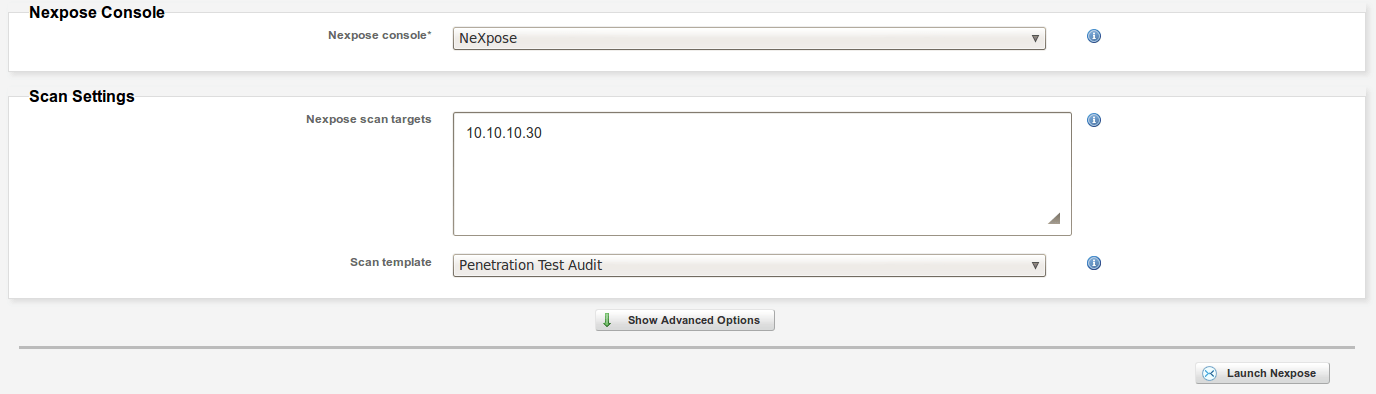1376x394 pixels.
Task: Click the 10.10.10.30 target address text
Action: pos(504,132)
